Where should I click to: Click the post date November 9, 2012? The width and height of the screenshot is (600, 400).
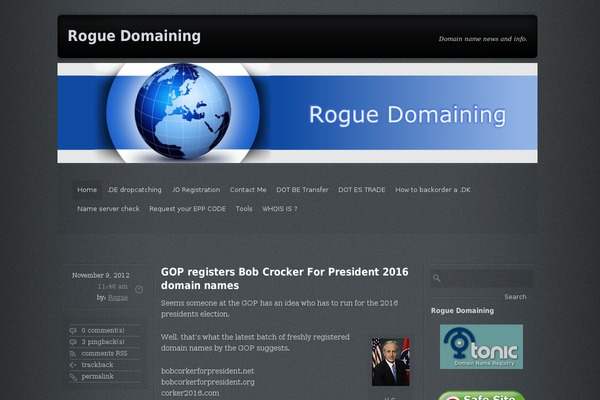[101, 275]
